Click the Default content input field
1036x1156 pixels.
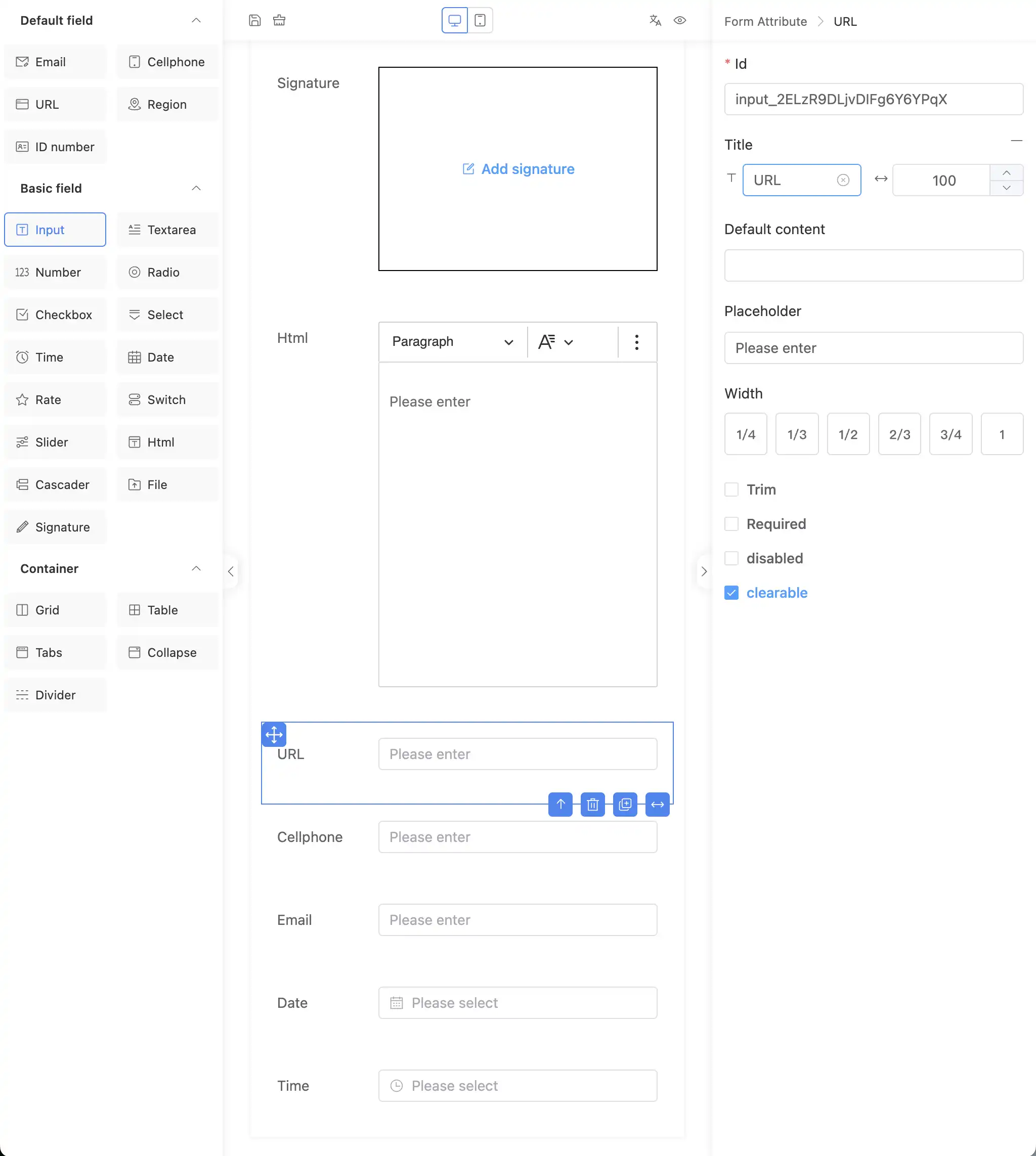coord(874,265)
